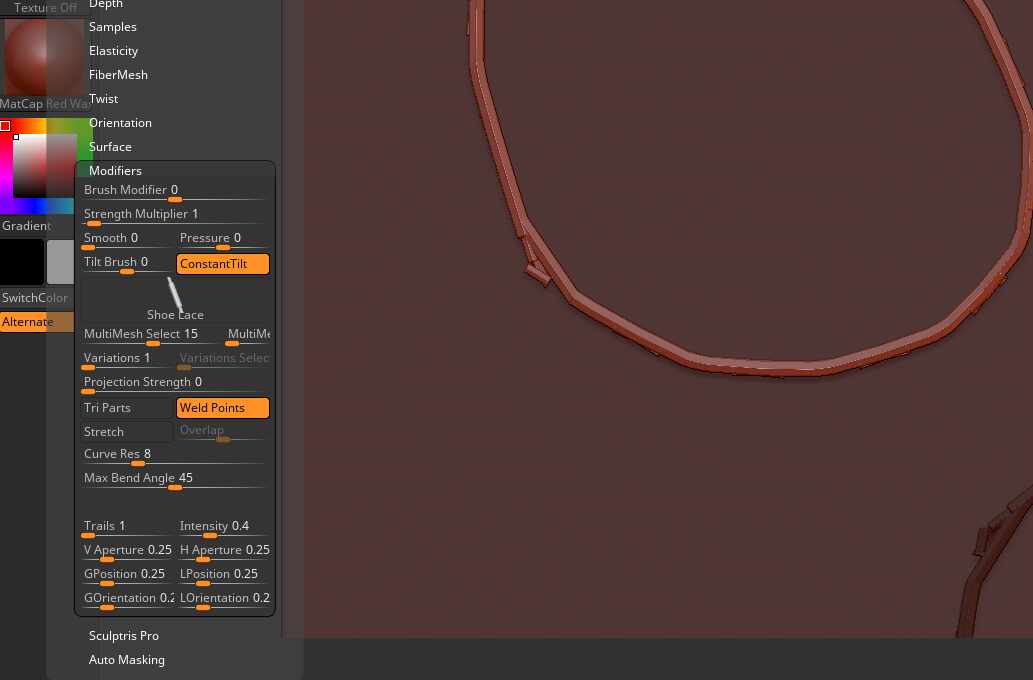This screenshot has width=1033, height=680.
Task: Expand the Surface section
Action: point(110,146)
